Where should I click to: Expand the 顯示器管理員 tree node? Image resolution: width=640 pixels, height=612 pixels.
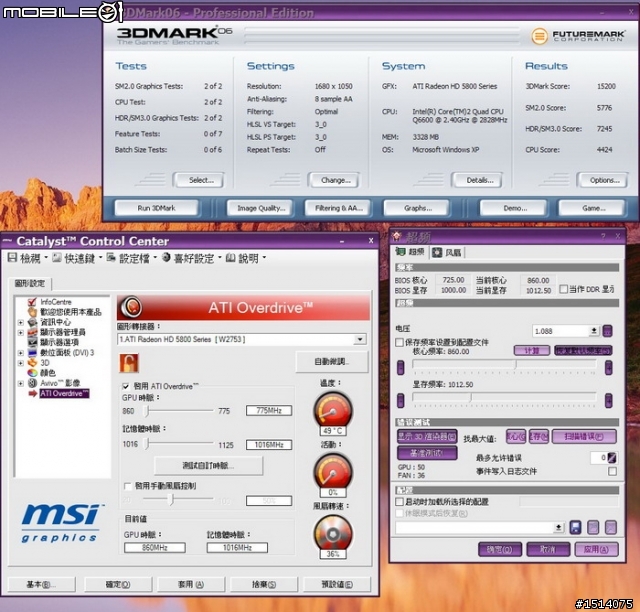click(x=20, y=332)
